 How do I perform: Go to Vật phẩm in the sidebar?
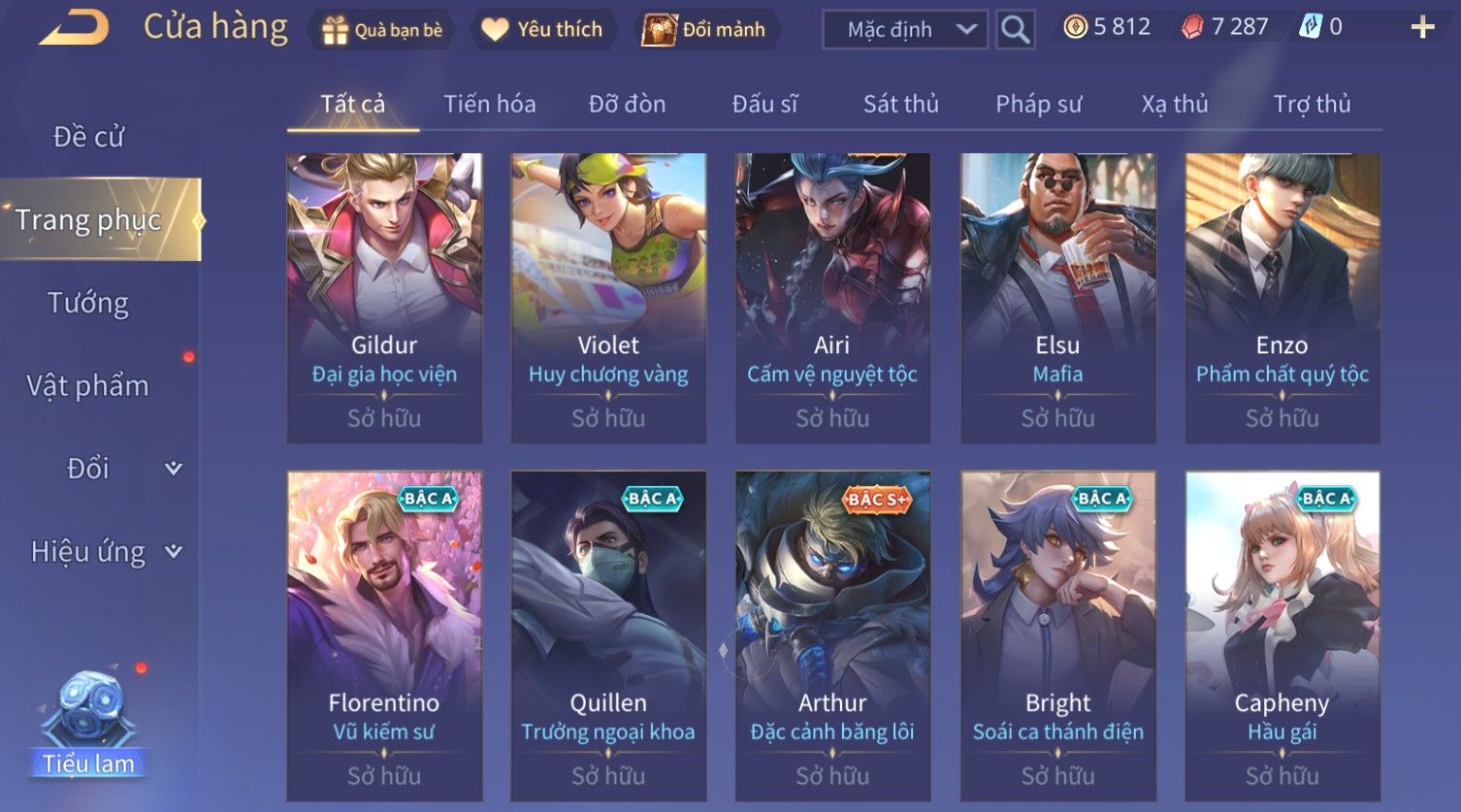87,386
